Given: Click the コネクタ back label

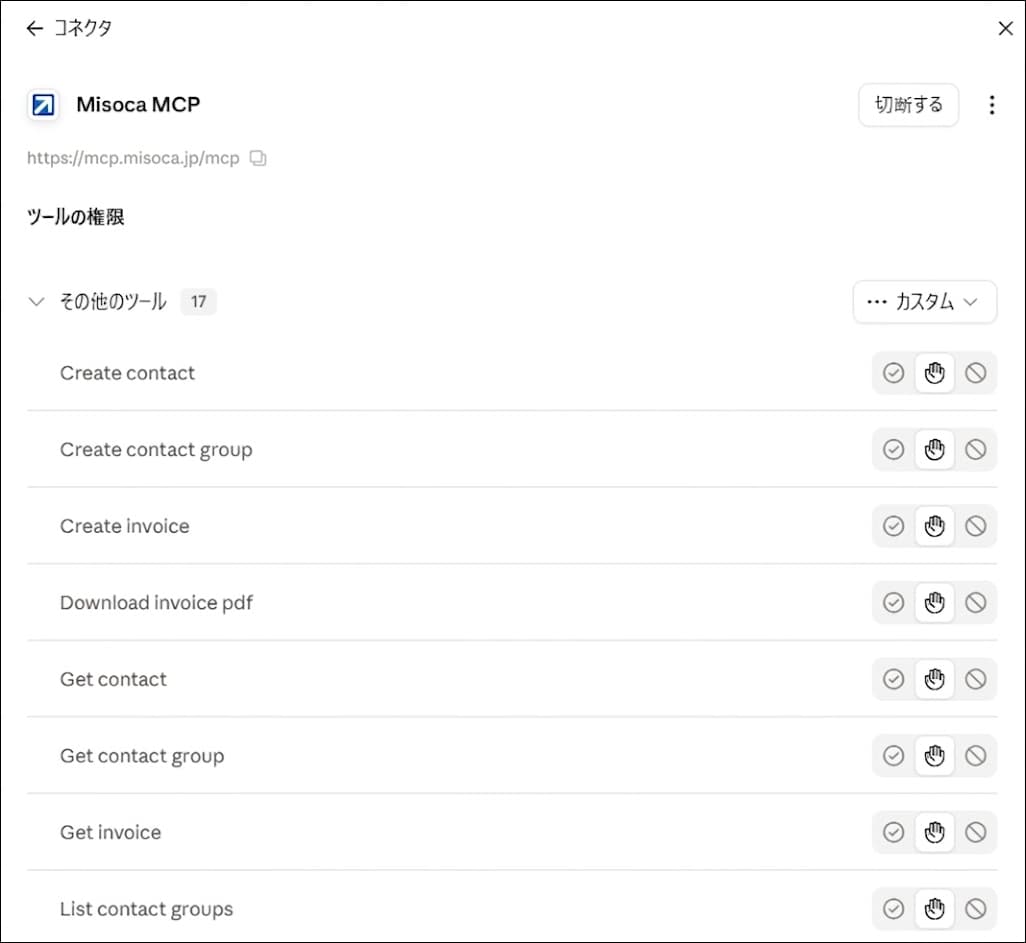Looking at the screenshot, I should [83, 28].
